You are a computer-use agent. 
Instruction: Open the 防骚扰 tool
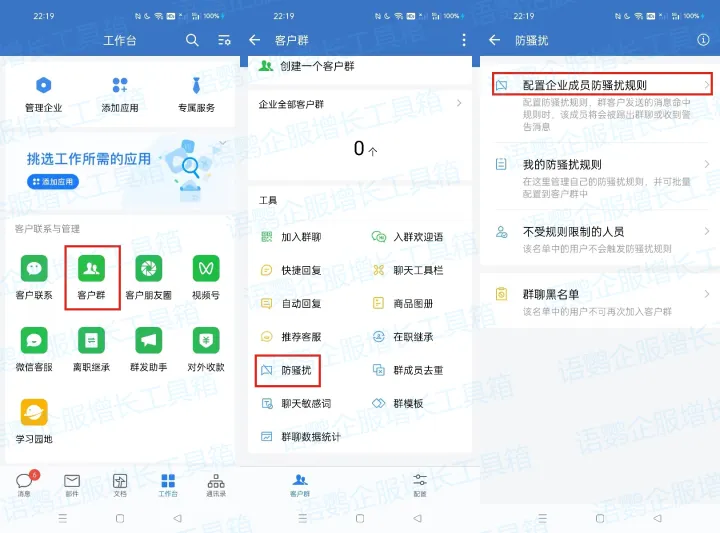pyautogui.click(x=287, y=370)
